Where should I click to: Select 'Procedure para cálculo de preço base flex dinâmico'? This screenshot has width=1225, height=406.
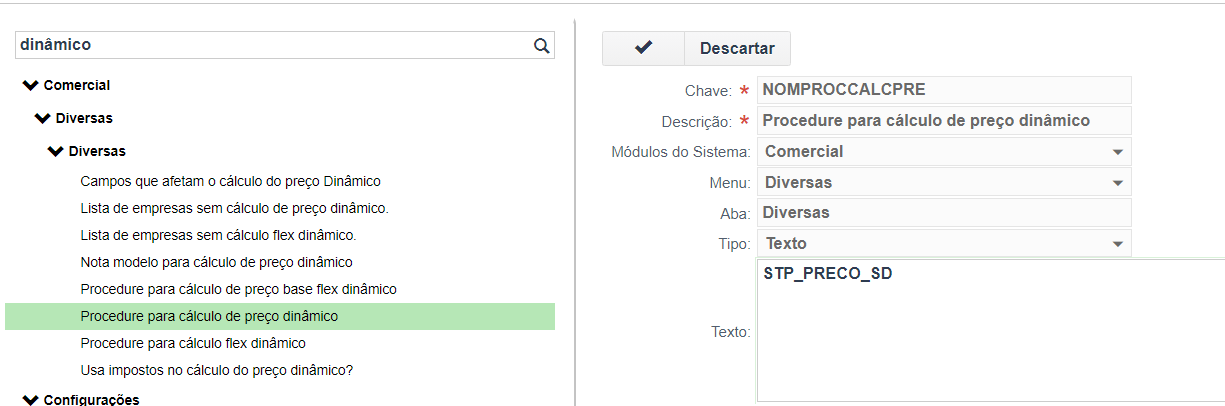[x=238, y=289]
